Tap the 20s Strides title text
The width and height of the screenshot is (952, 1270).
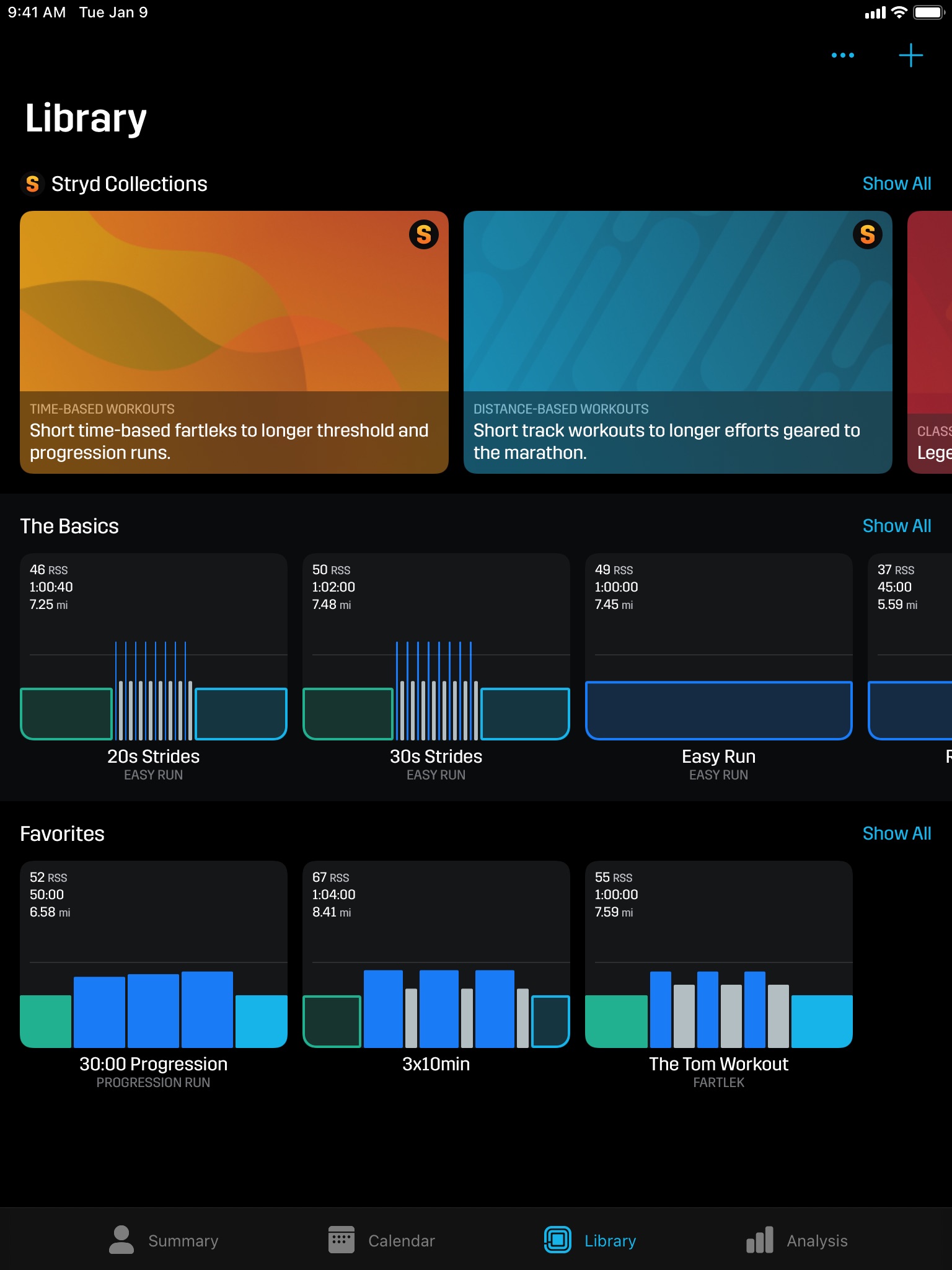tap(154, 757)
